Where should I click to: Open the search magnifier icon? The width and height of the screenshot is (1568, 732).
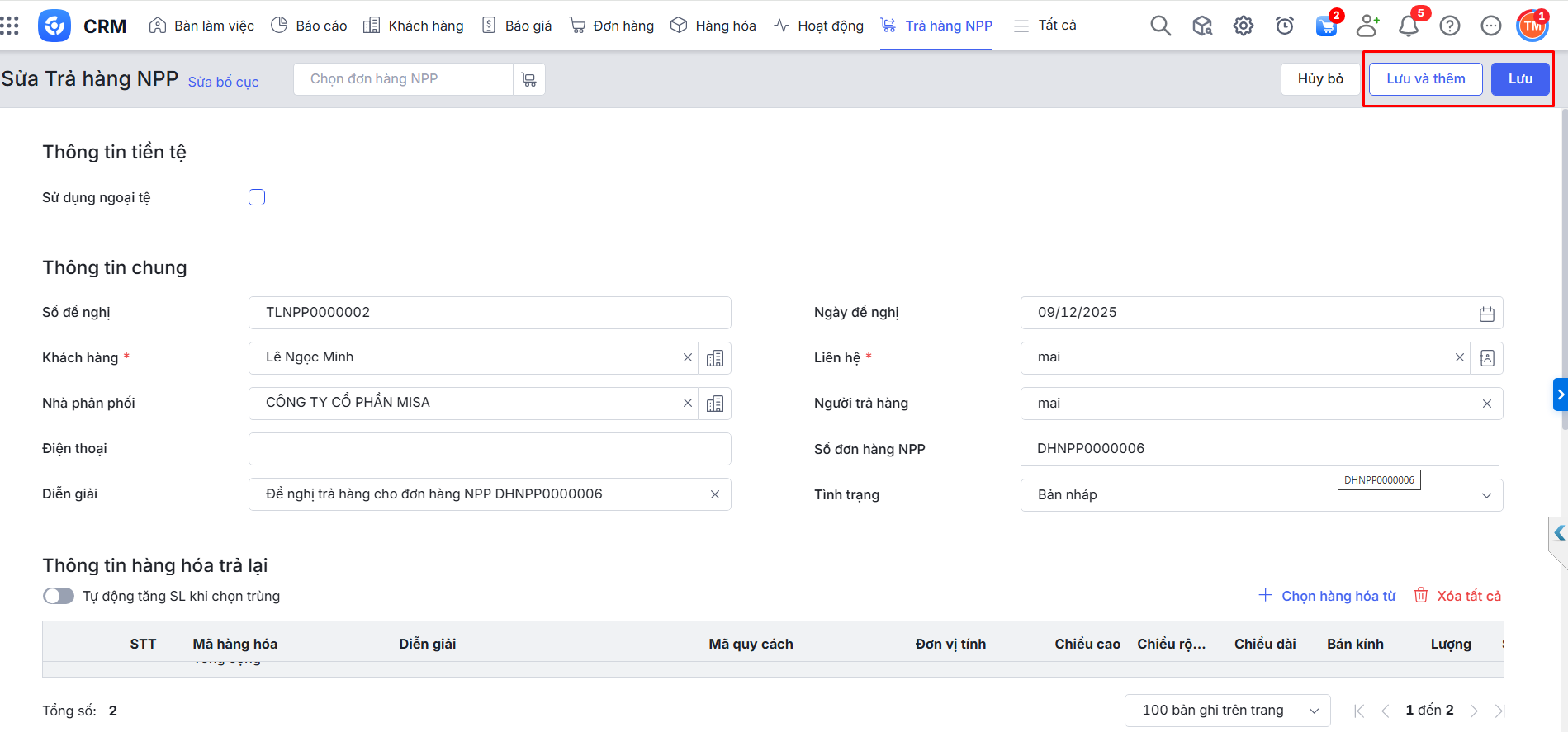click(x=1160, y=26)
